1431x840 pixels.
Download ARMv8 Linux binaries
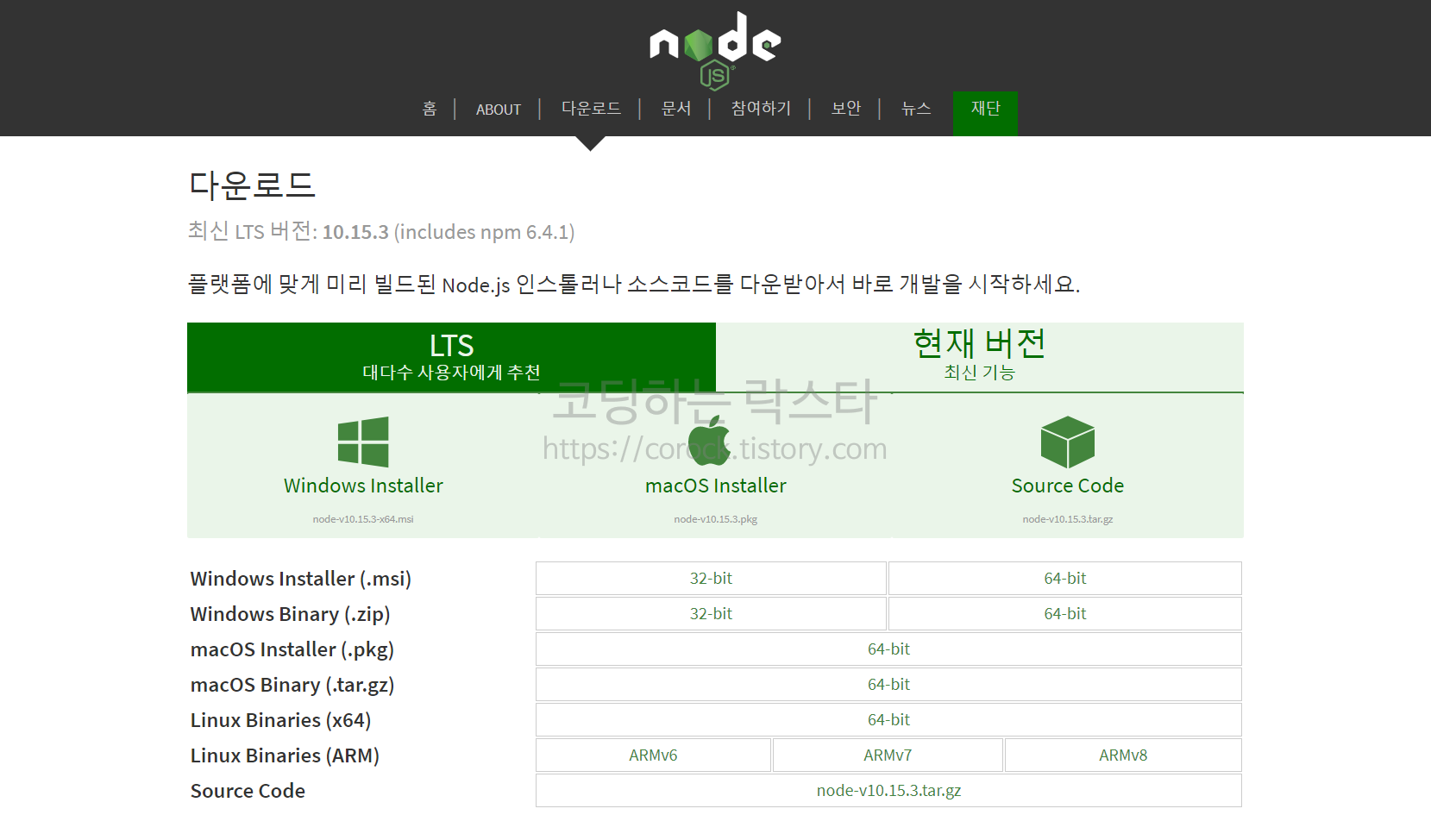[x=1123, y=755]
